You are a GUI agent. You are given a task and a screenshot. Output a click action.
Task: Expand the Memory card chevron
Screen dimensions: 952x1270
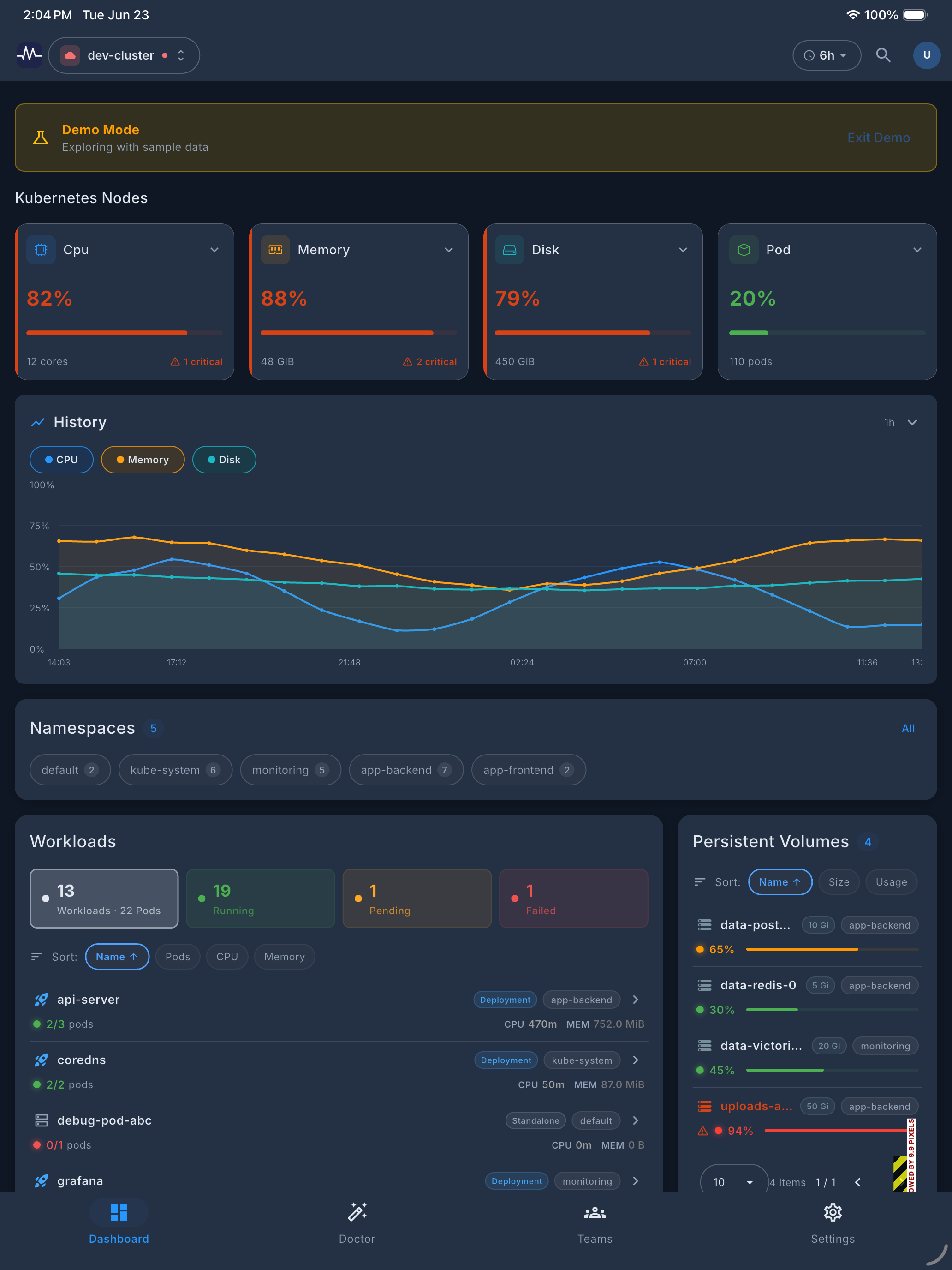449,250
